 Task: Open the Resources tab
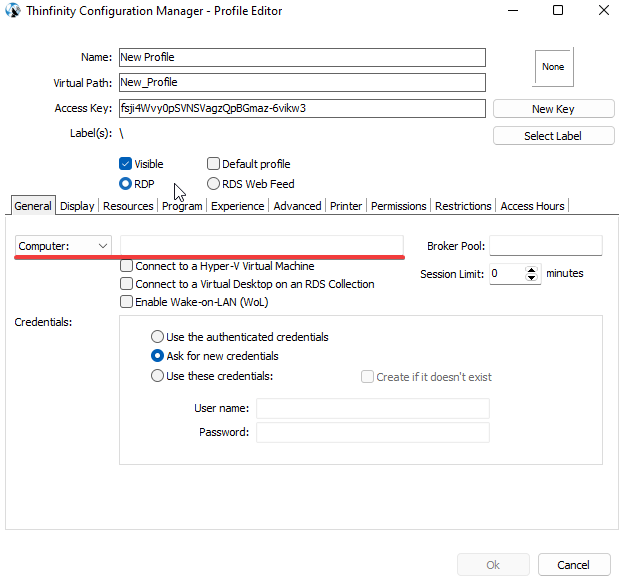click(128, 206)
